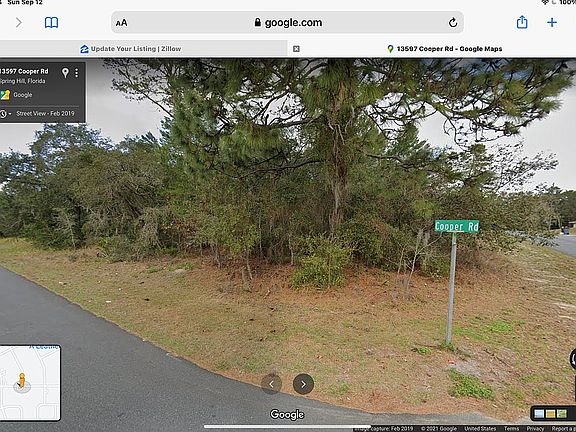This screenshot has height=432, width=576.
Task: Focus the google.com address bar
Action: pyautogui.click(x=288, y=23)
